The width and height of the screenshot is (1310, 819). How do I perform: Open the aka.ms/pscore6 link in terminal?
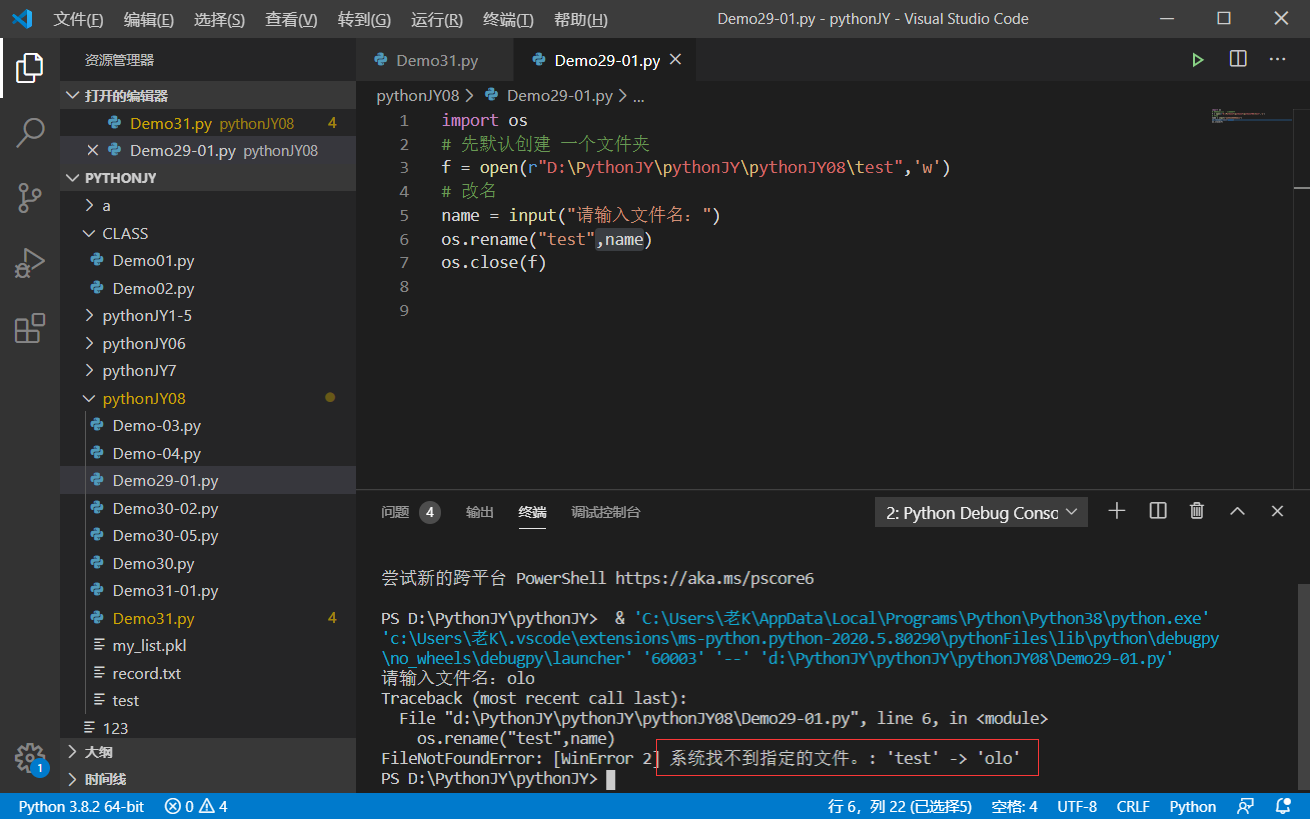click(714, 578)
